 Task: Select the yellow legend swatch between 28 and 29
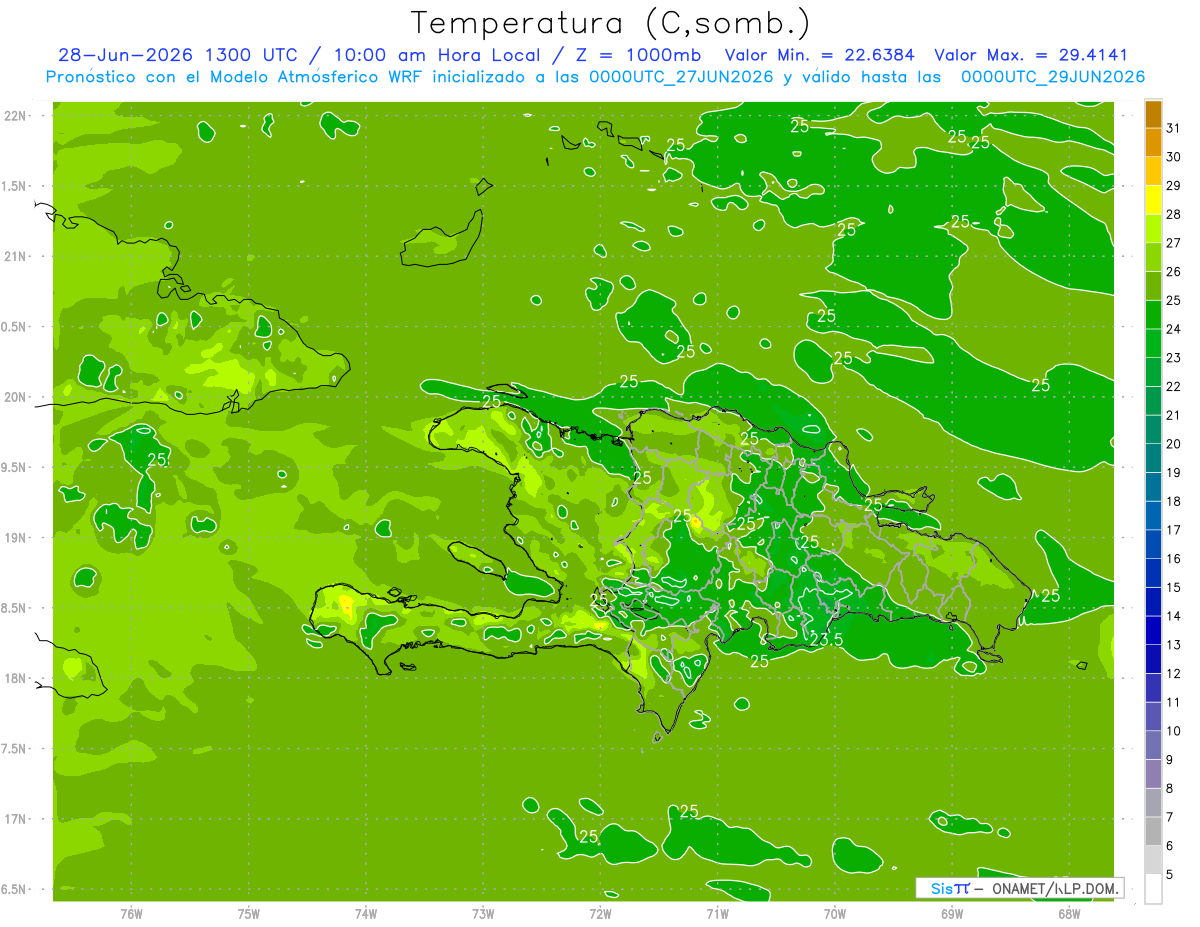pos(1153,200)
